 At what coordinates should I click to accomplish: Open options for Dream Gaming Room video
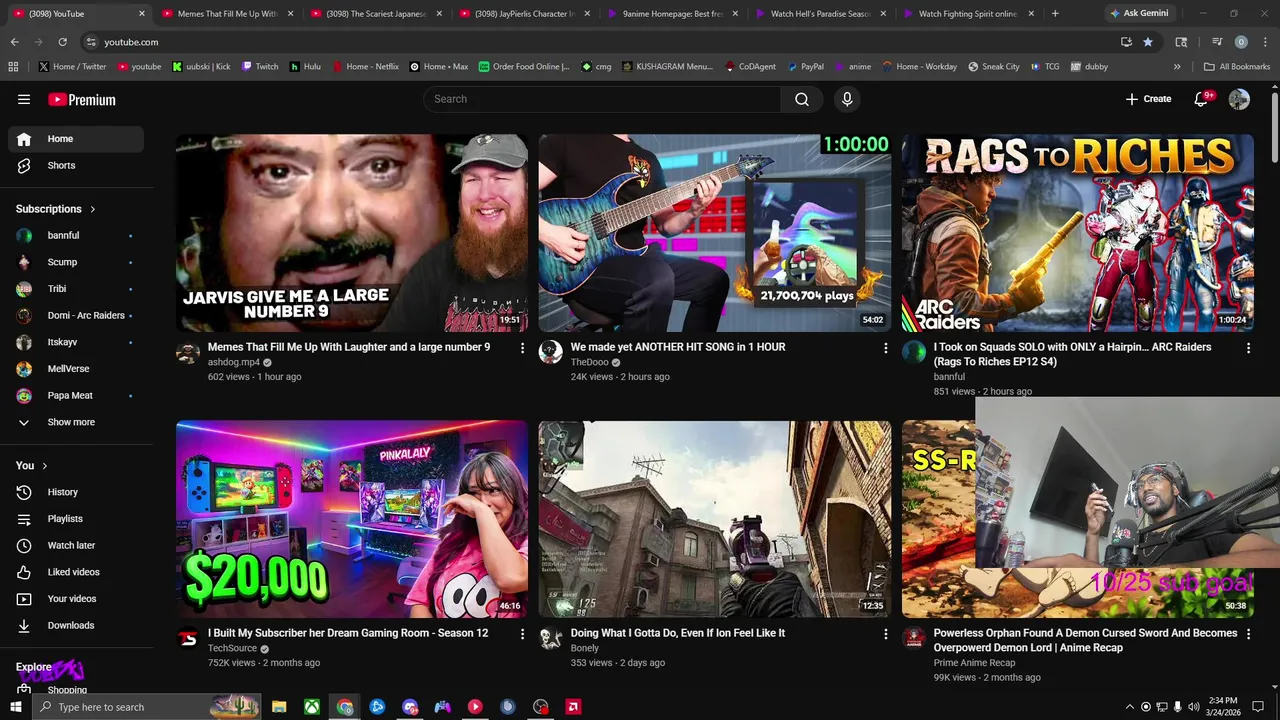click(x=522, y=634)
